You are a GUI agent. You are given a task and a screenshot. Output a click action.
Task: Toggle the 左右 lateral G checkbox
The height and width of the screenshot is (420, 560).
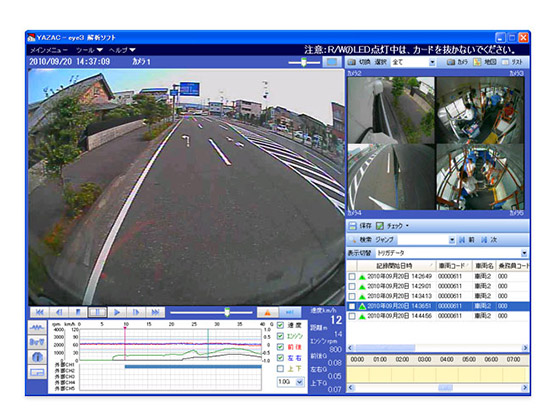[280, 358]
